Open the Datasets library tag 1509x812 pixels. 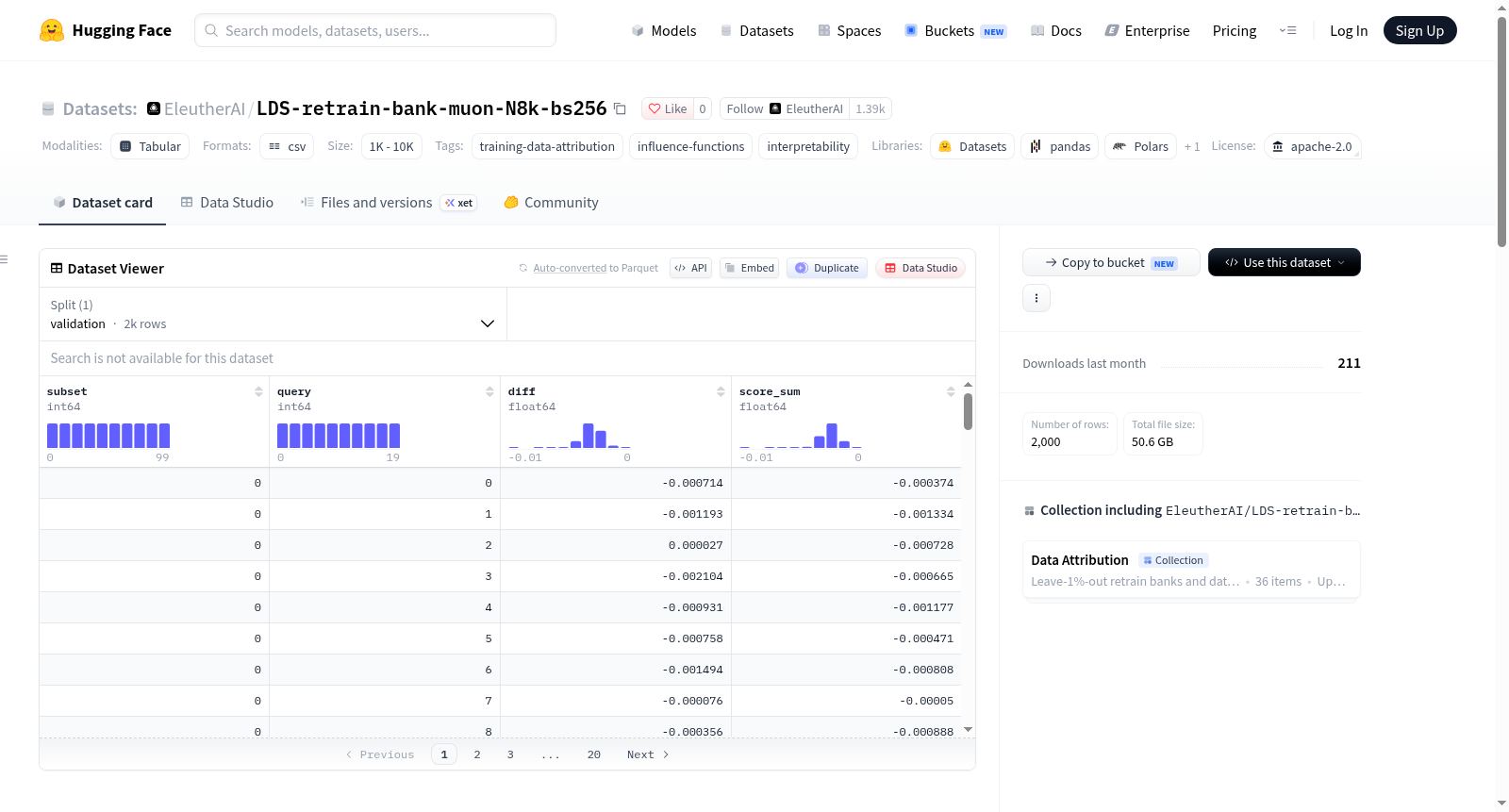pyautogui.click(x=972, y=146)
